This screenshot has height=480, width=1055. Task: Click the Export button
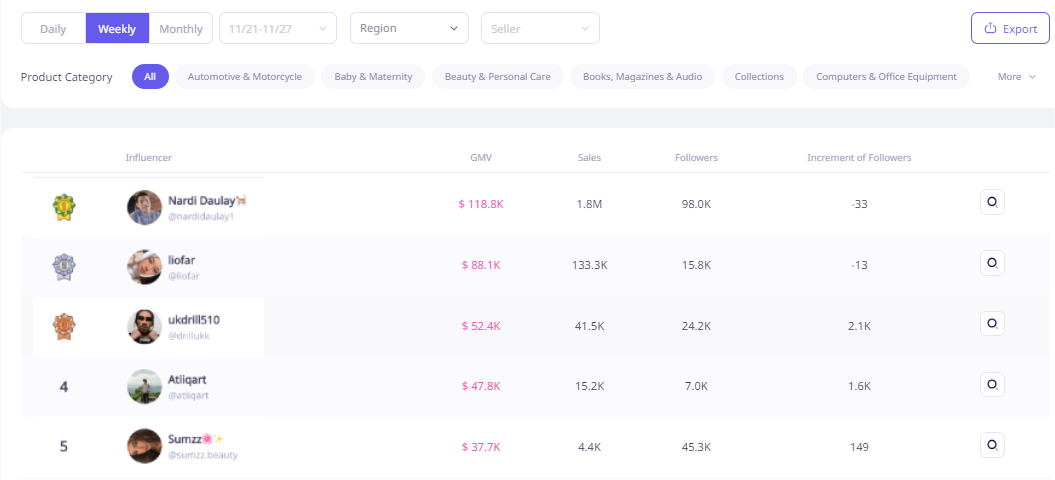(x=1010, y=29)
